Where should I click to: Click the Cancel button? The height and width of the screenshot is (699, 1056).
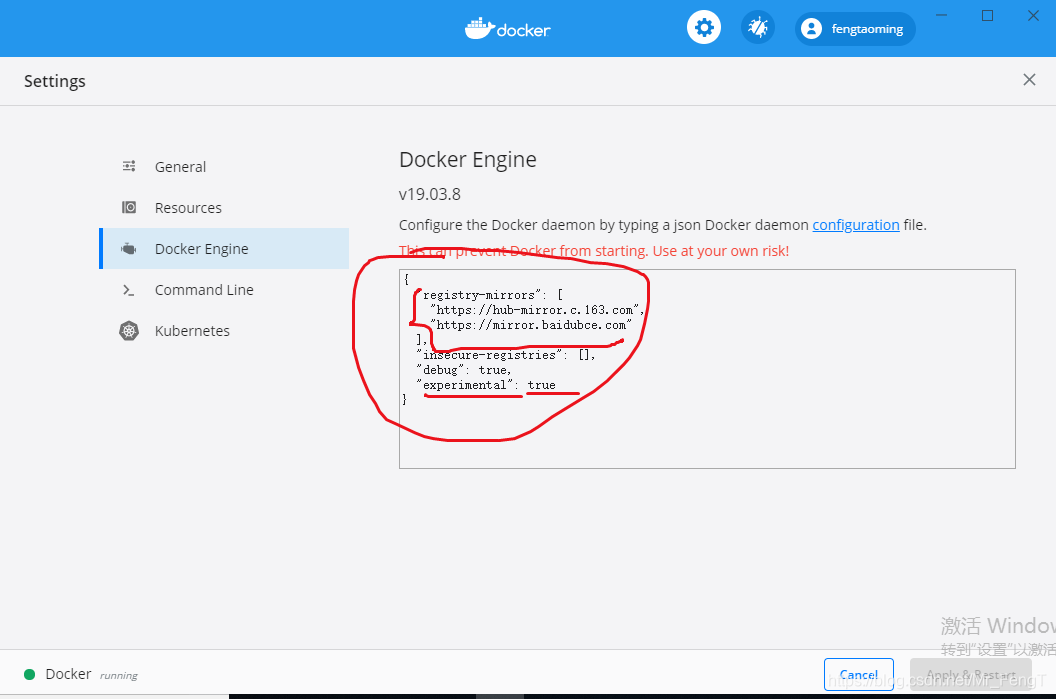pyautogui.click(x=858, y=674)
